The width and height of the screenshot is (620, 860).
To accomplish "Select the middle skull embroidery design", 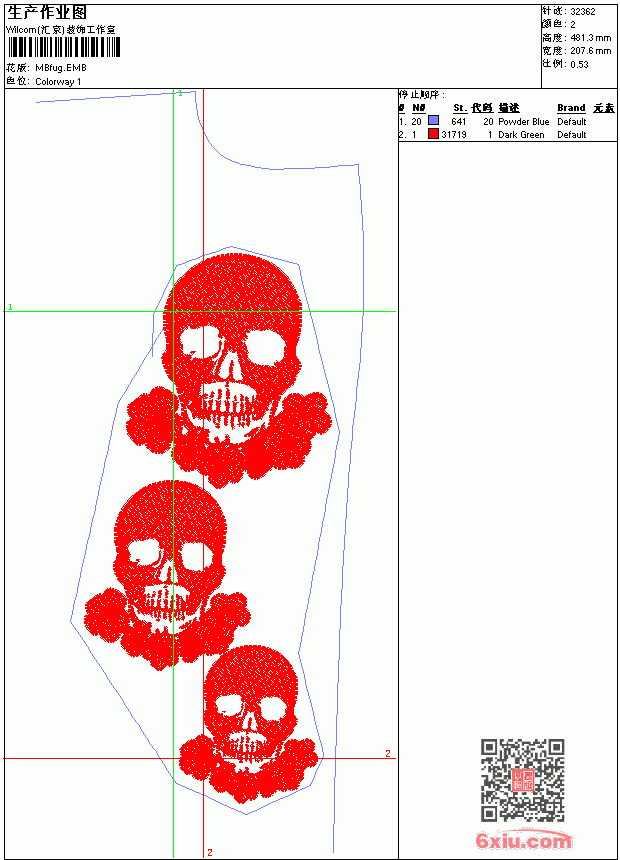I will [x=167, y=575].
